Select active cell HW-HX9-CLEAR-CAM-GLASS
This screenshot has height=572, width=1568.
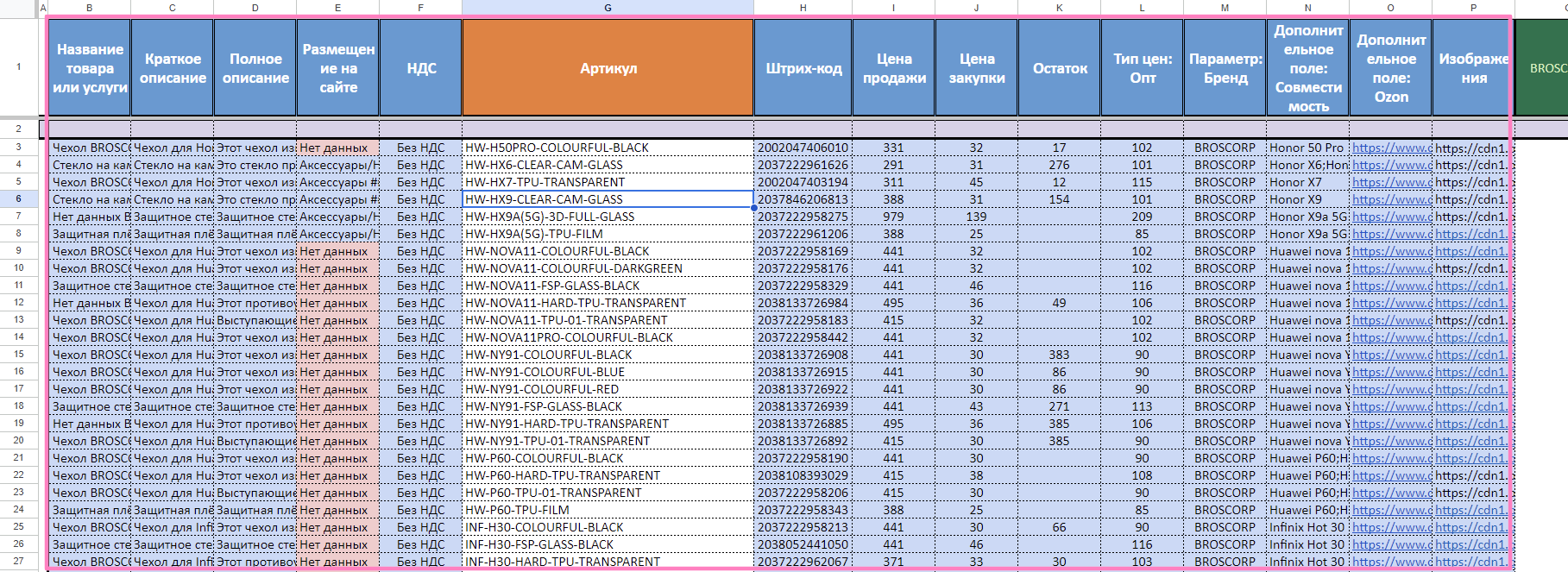pos(608,199)
